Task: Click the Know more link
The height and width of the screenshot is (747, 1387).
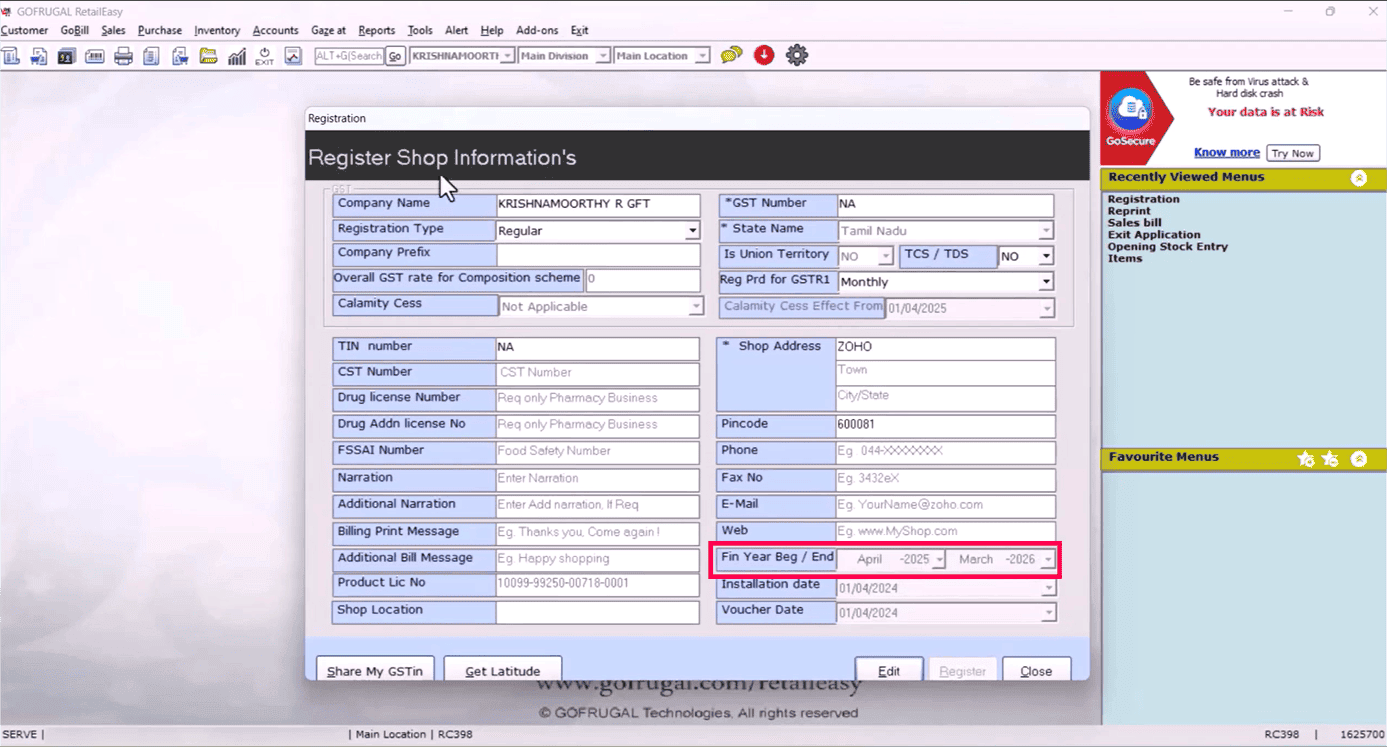Action: [1226, 153]
